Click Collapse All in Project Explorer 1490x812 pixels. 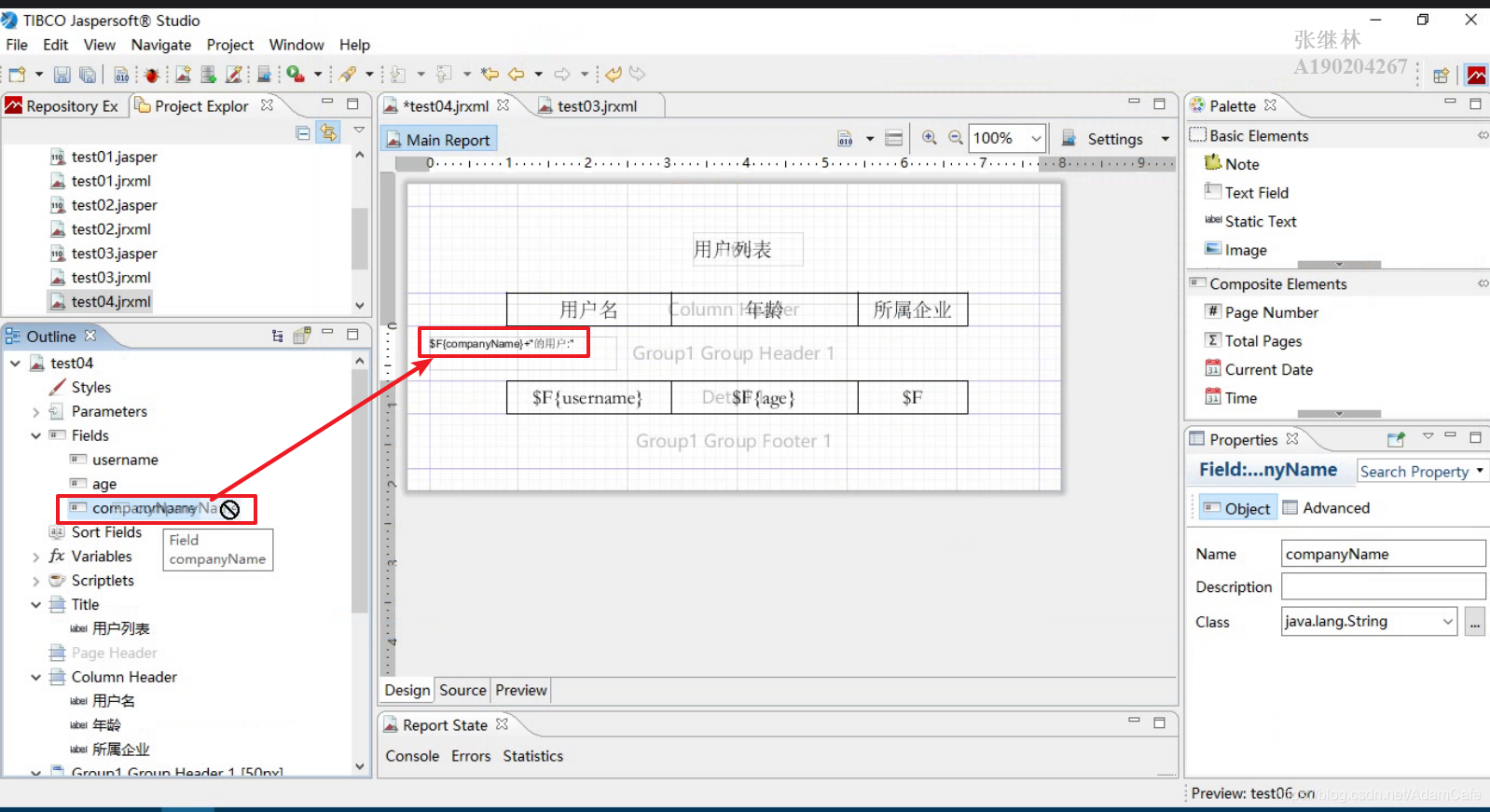click(x=303, y=133)
